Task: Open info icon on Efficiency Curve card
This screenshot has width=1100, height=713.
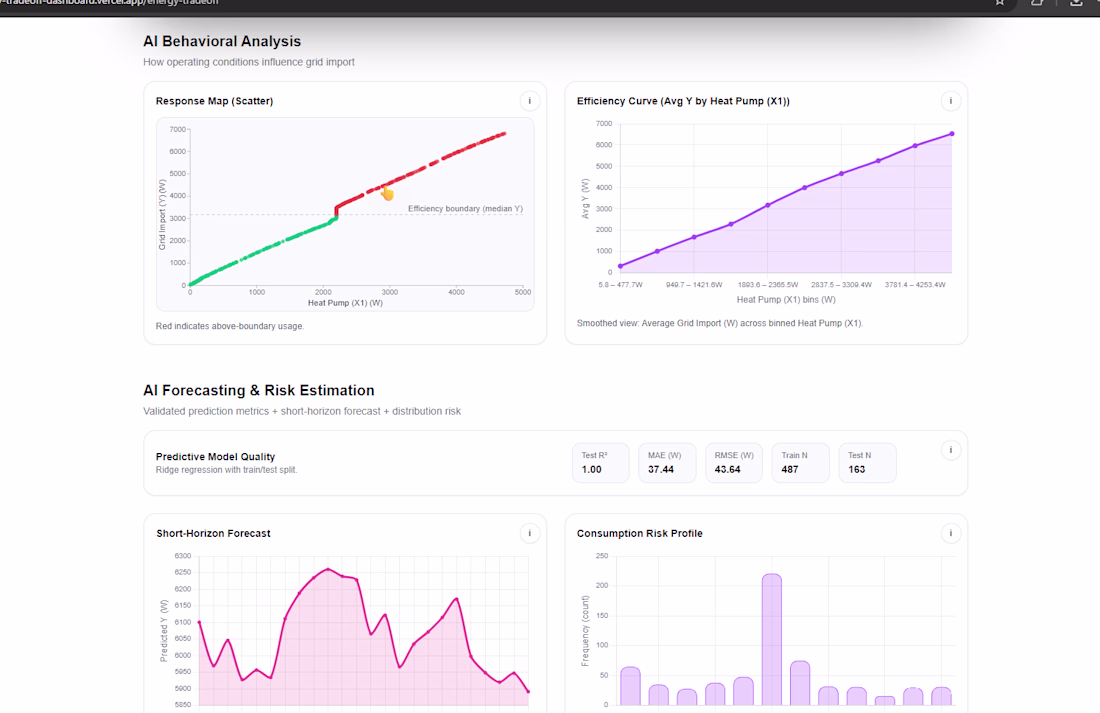Action: pos(951,101)
